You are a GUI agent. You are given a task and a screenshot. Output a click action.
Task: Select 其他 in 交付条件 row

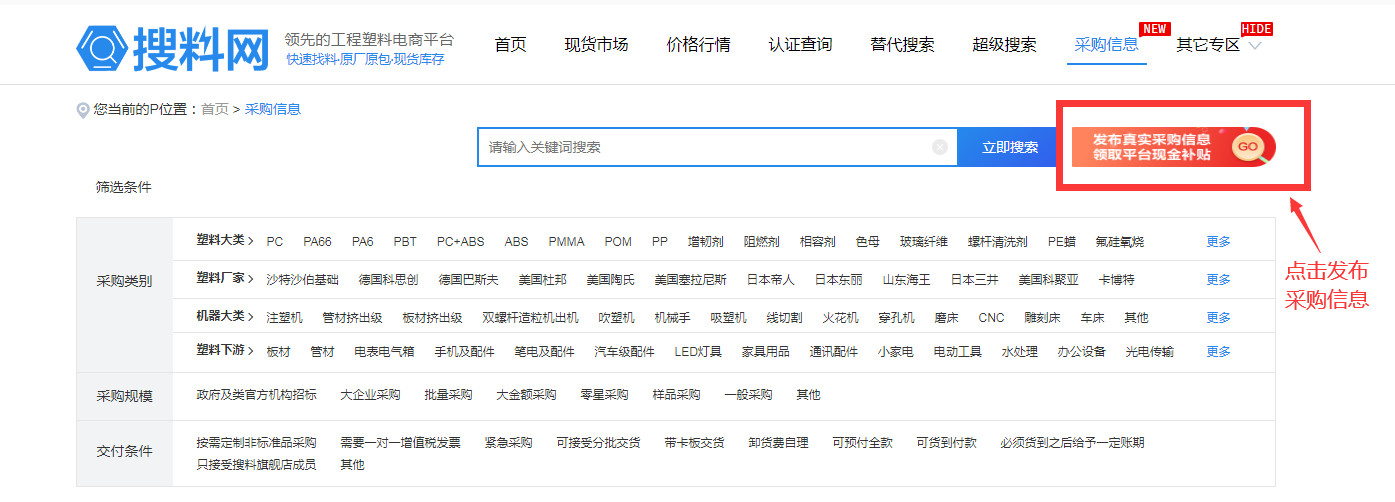[352, 464]
